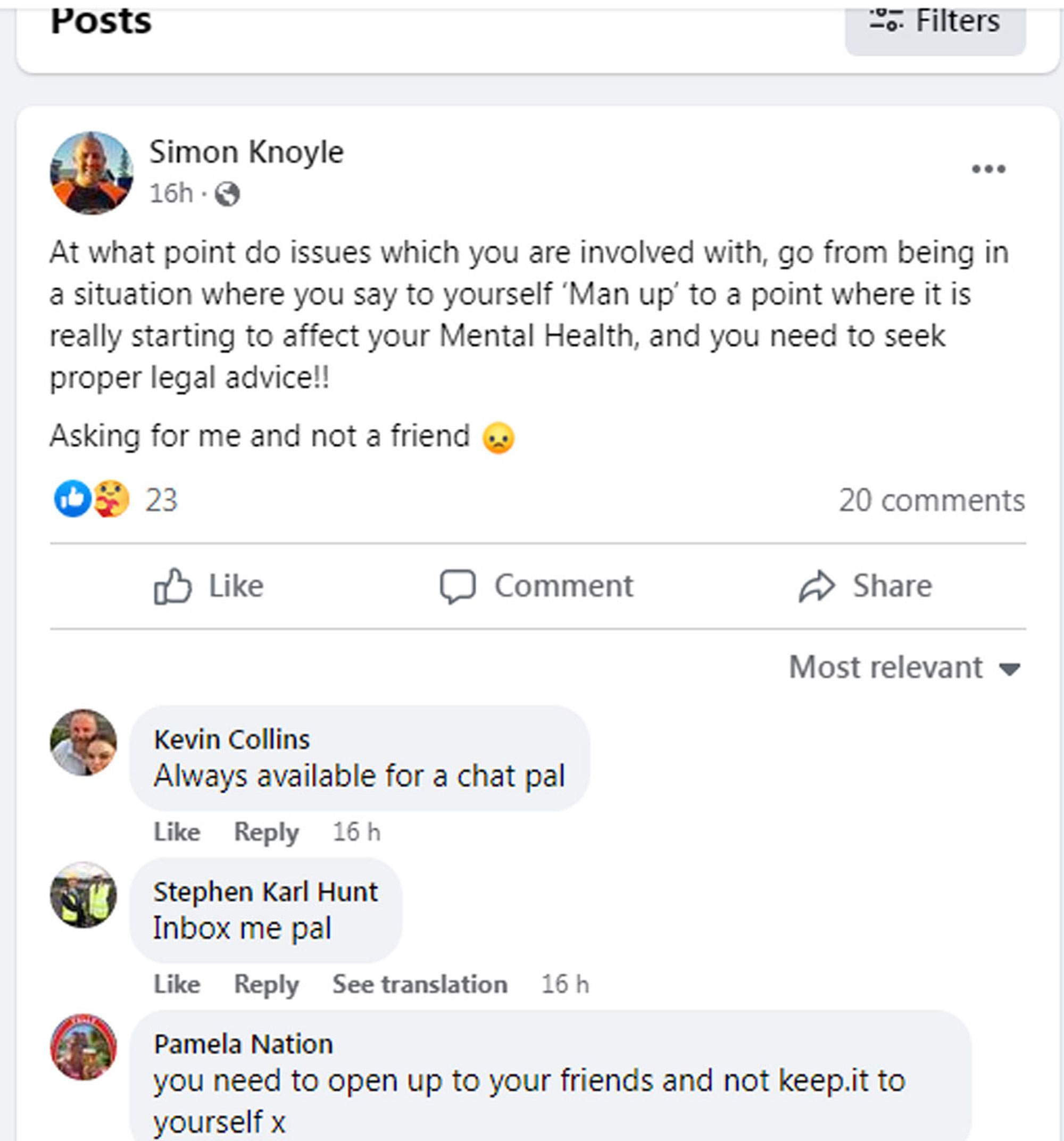Screen dimensions: 1064x1141
Task: Comment on Simon Knoyle's post
Action: point(537,586)
